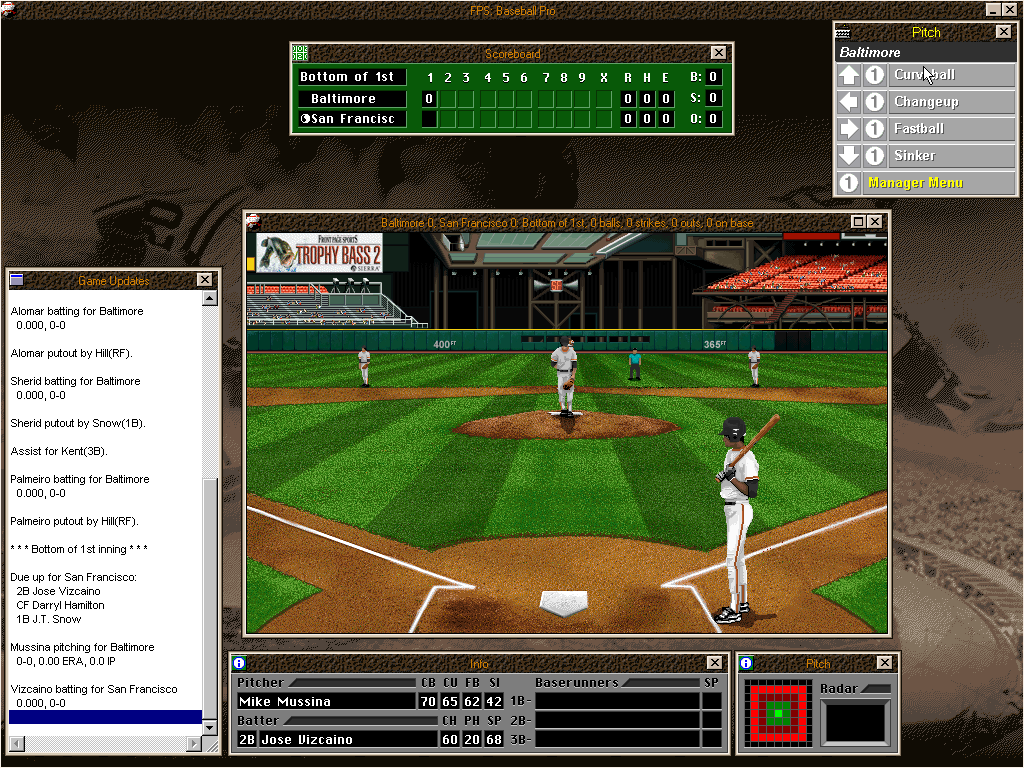Click 'CF Darryl Hamilton' in due up list
The image size is (1024, 768).
60,605
